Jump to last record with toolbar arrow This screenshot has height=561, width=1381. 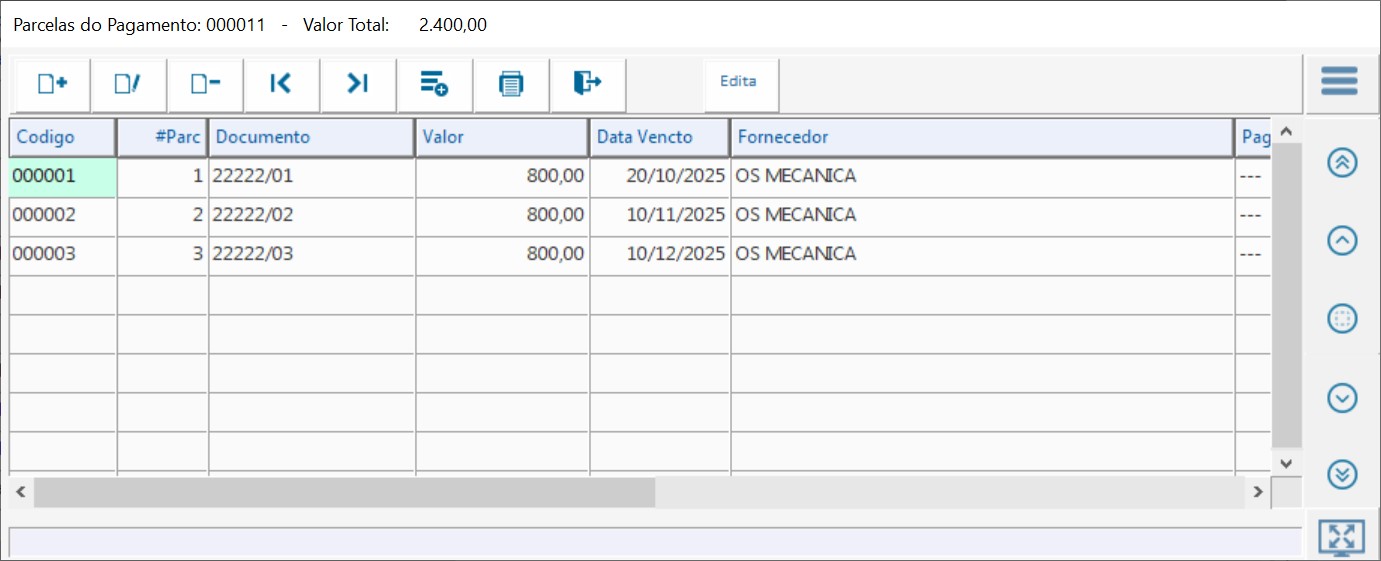(358, 84)
